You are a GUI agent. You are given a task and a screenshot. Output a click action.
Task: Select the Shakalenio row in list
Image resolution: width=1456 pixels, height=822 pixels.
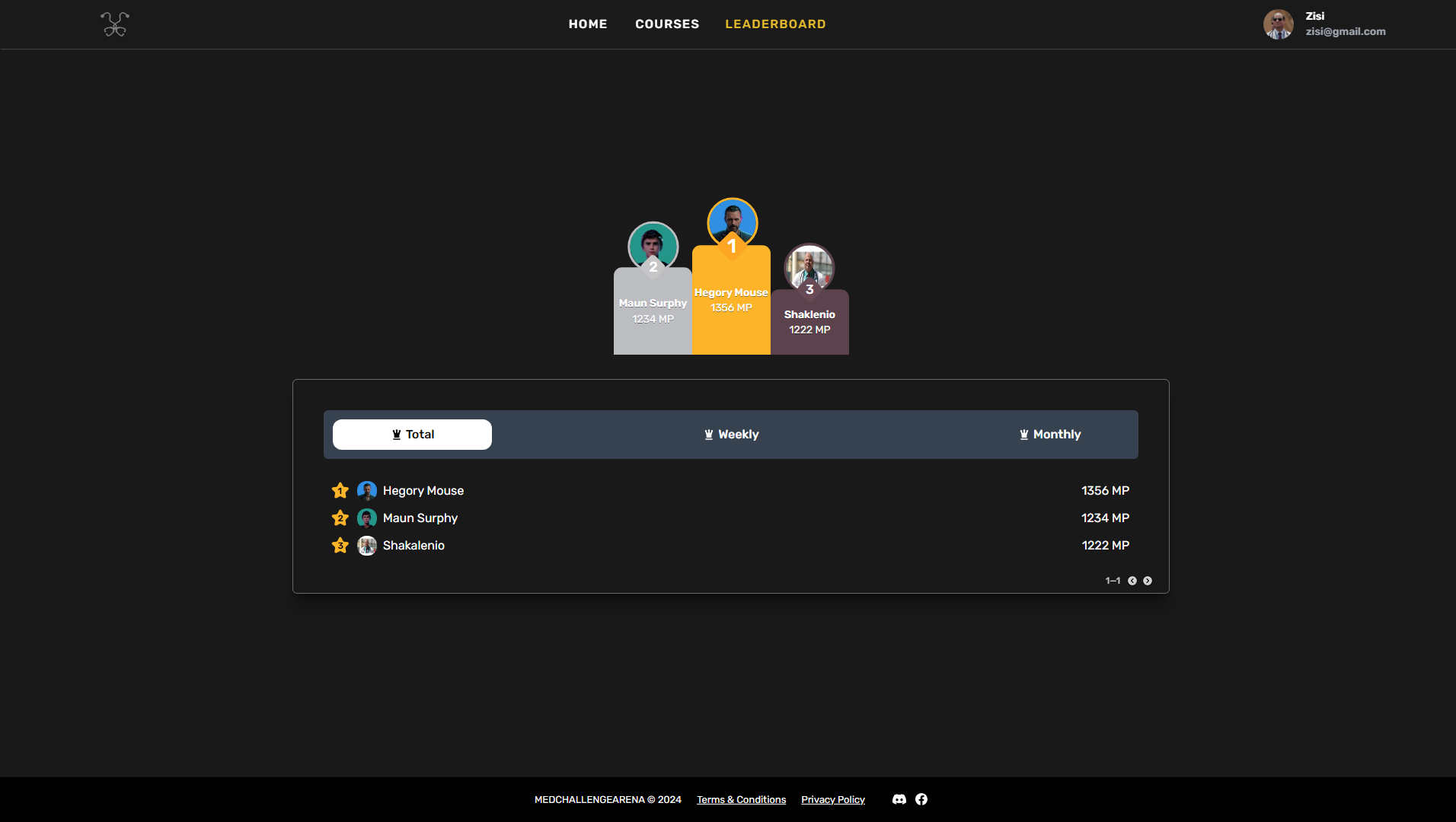click(731, 546)
